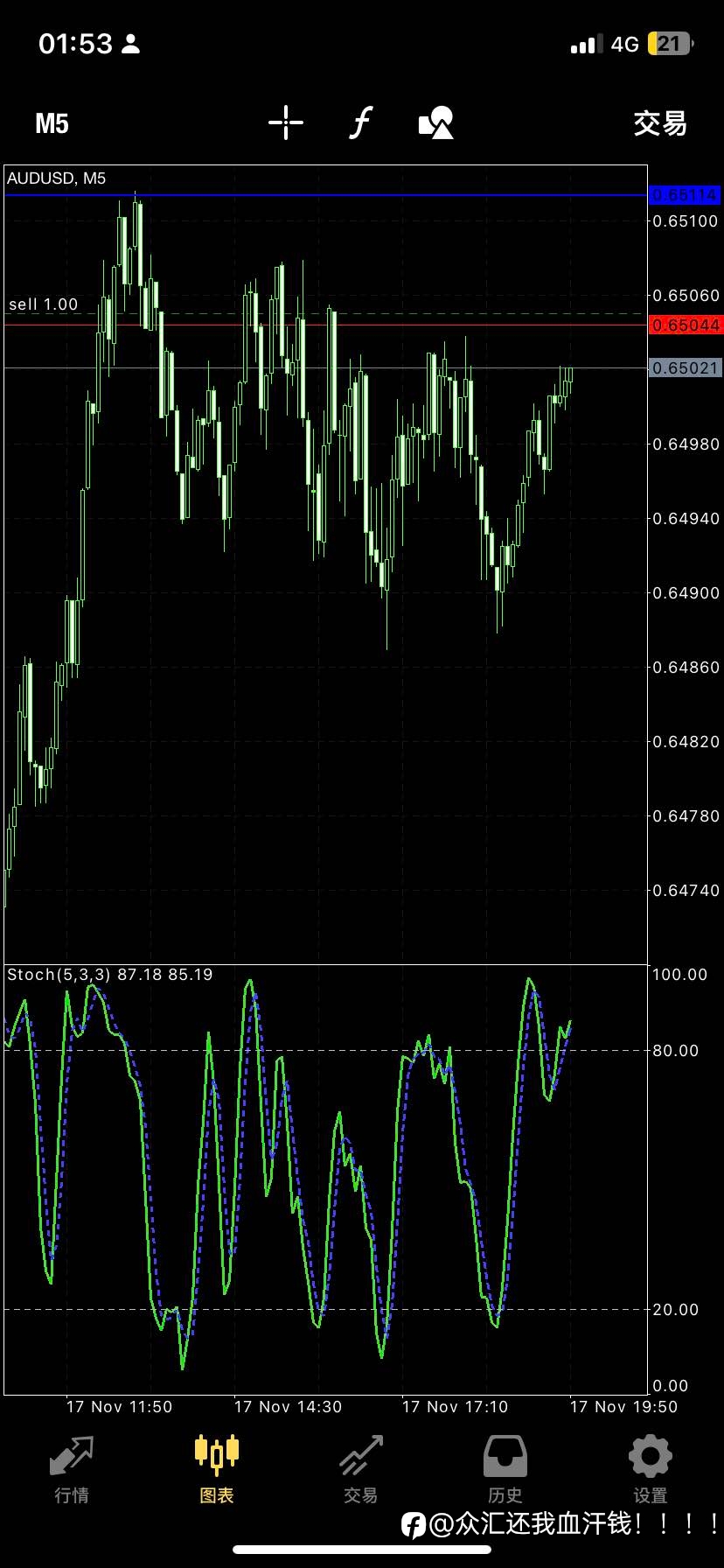Tap the grey 0.65021 current price tag
This screenshot has width=724, height=1568.
[x=685, y=368]
